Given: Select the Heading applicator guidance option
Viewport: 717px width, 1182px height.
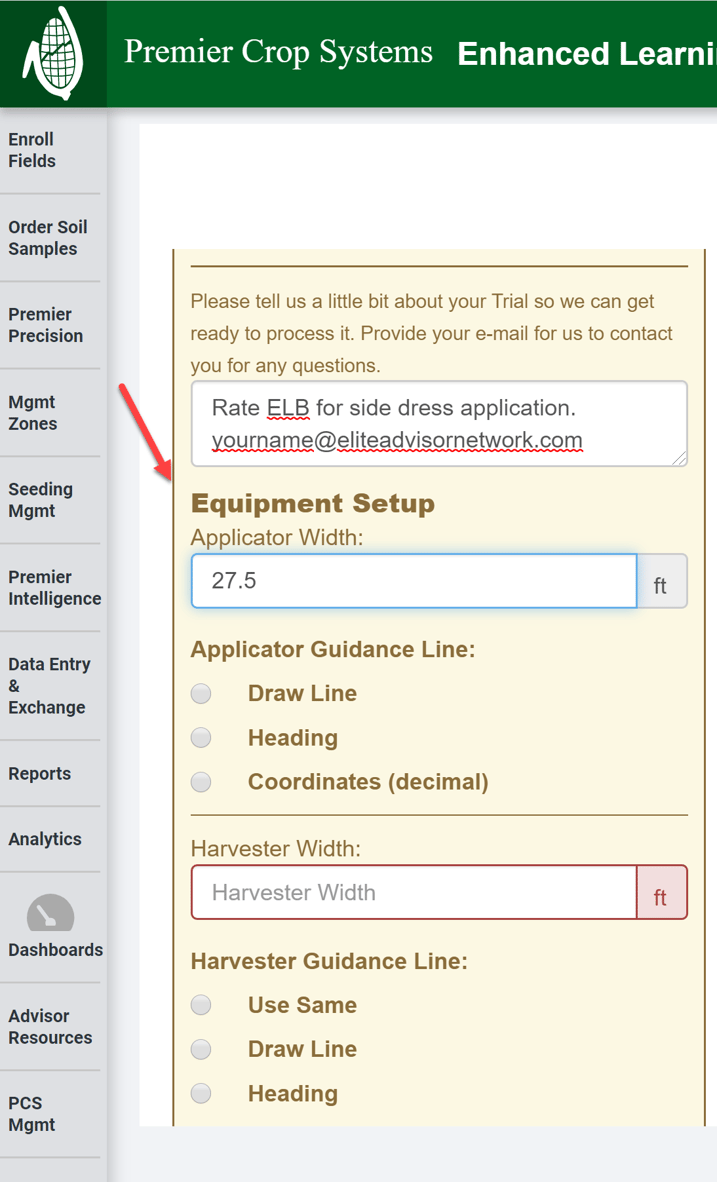Looking at the screenshot, I should click(201, 737).
